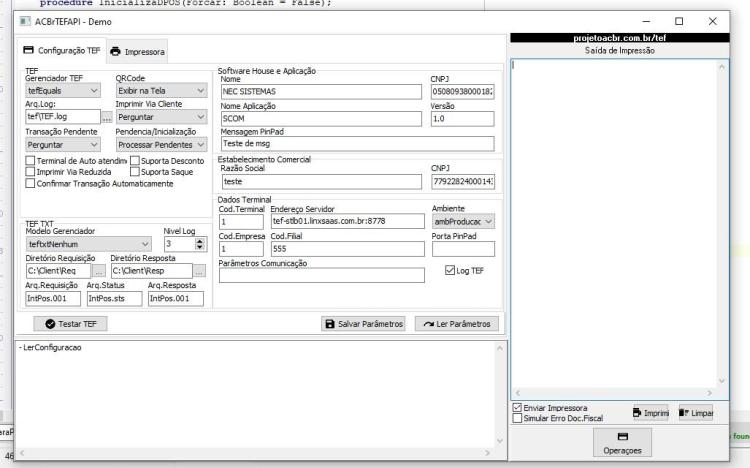Click the LerConfiguracao log line
The image size is (750, 468).
click(x=50, y=347)
